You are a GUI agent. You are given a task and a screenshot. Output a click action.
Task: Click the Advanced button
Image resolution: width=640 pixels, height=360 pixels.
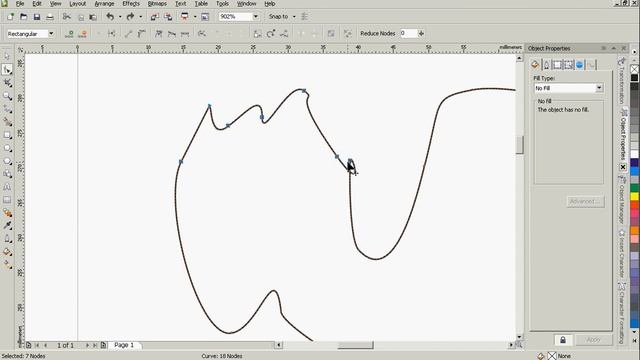(585, 201)
